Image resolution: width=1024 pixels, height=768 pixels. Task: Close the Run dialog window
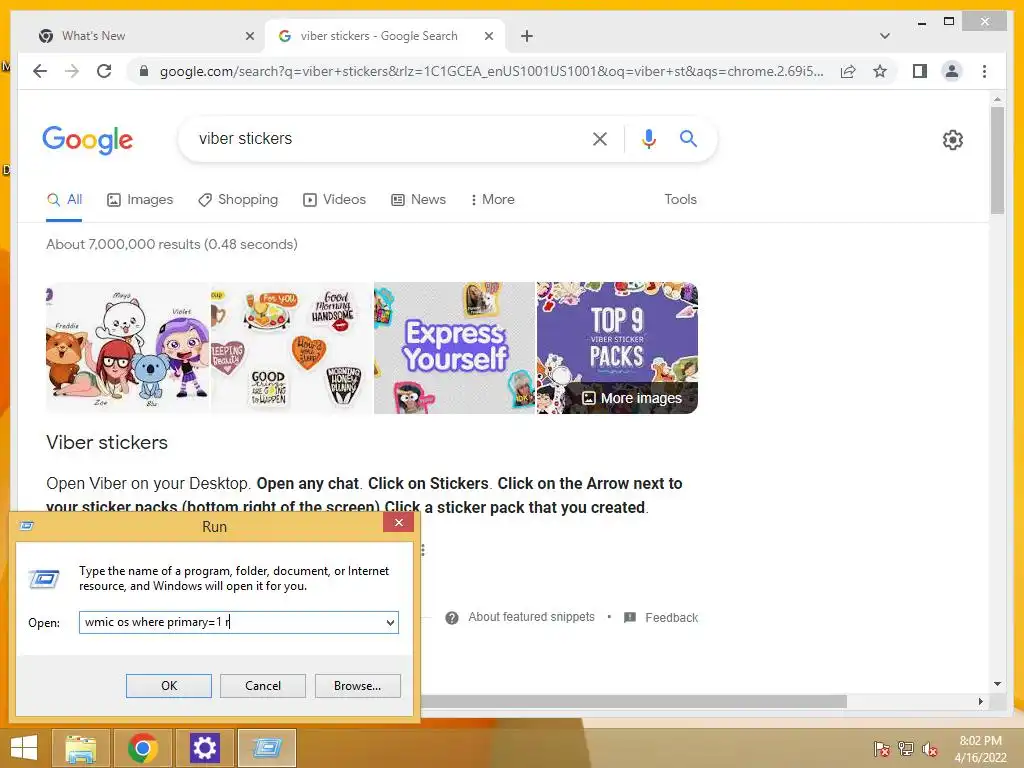(398, 522)
